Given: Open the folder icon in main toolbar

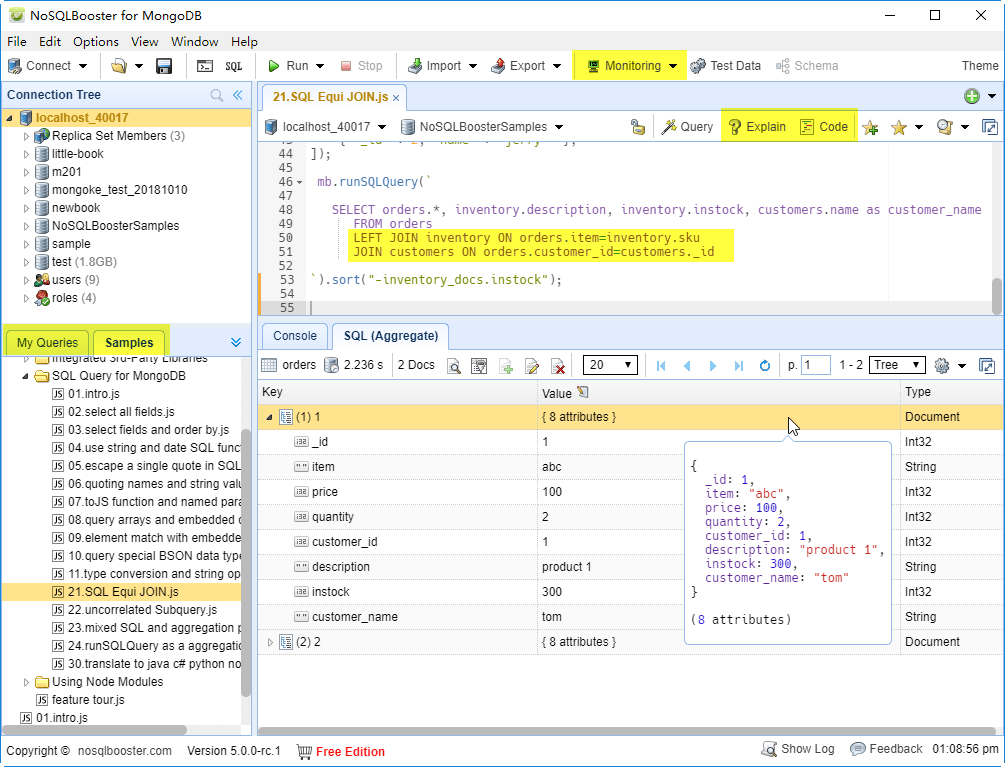Looking at the screenshot, I should pos(119,66).
